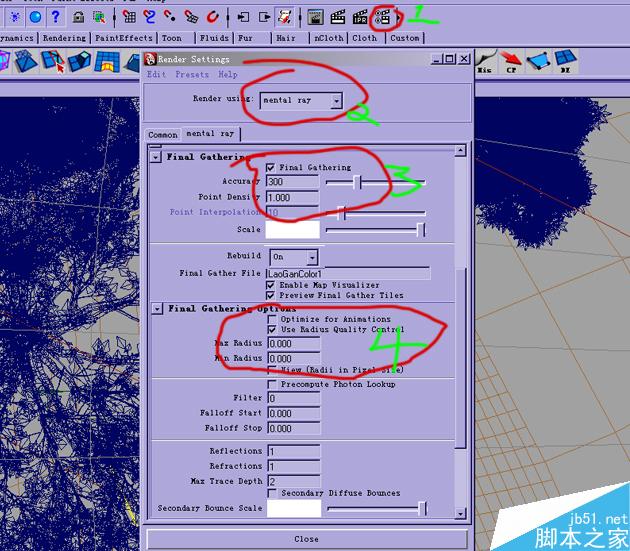Click the blue spark toolbar icon
Screen dimensions: 630x551
click(x=15, y=17)
